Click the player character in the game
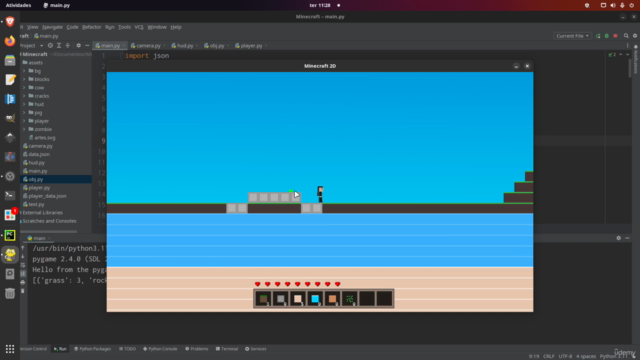This screenshot has height=360, width=640. click(x=320, y=194)
